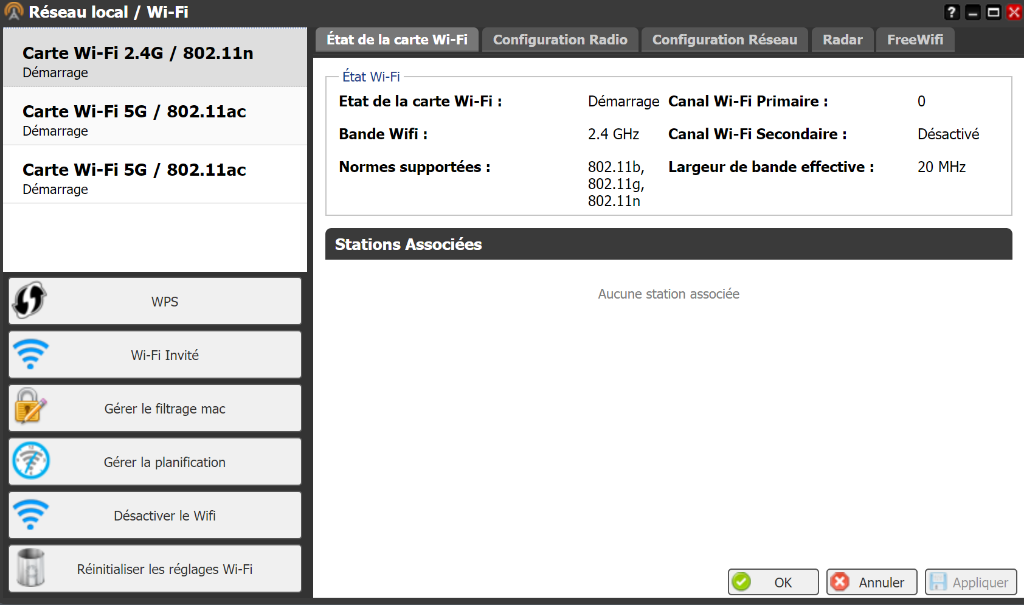The image size is (1024, 605).
Task: Click the Désactiver le Wifi signal icon
Action: click(30, 516)
